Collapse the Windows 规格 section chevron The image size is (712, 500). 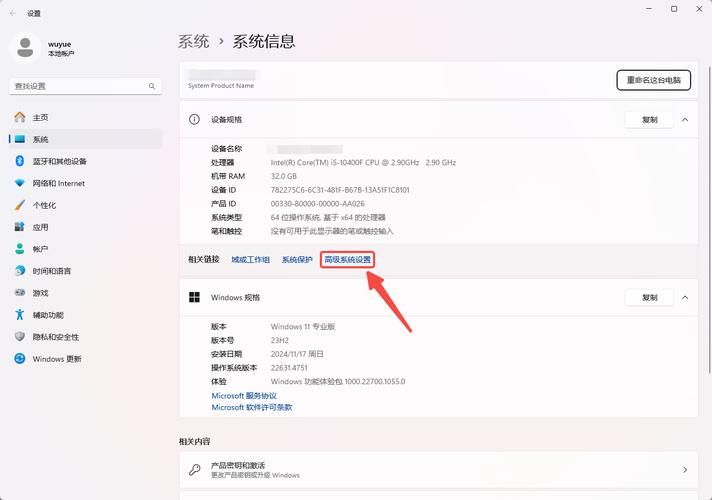(685, 297)
